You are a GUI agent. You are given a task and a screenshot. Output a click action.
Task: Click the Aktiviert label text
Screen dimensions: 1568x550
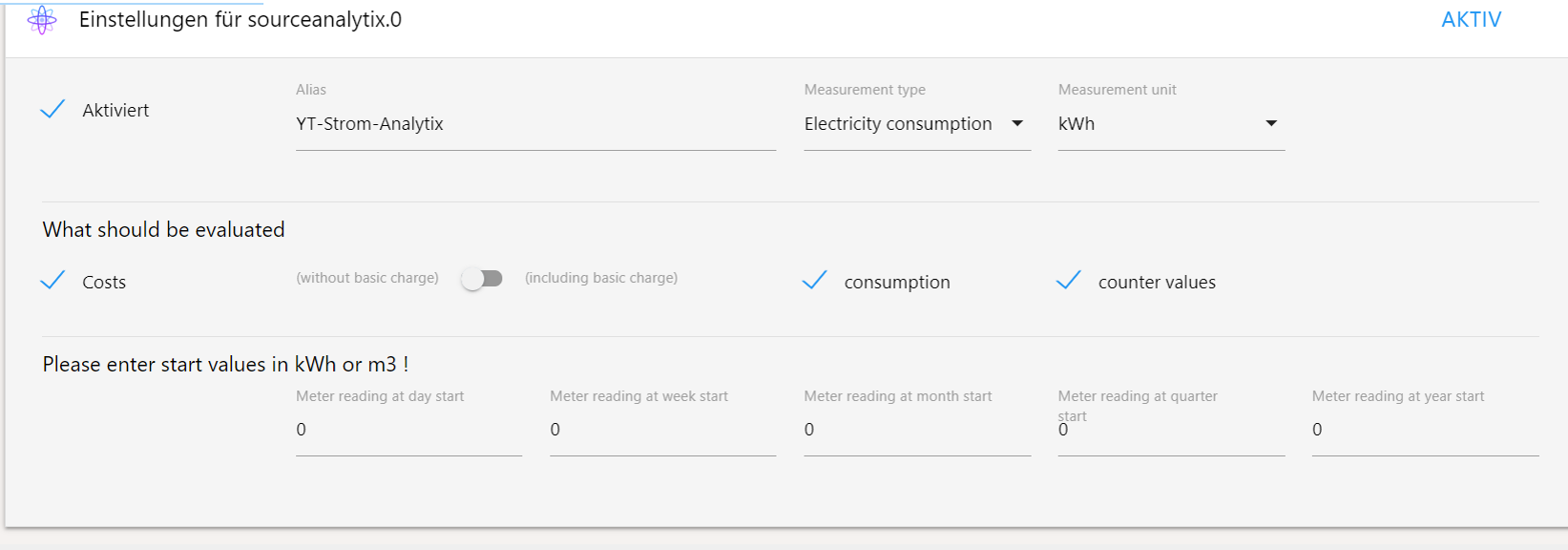(x=115, y=110)
